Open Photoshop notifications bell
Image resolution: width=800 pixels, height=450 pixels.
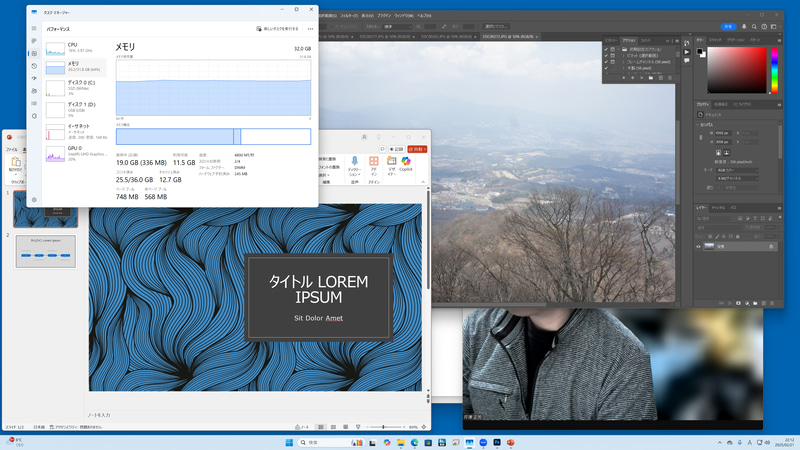(x=744, y=27)
